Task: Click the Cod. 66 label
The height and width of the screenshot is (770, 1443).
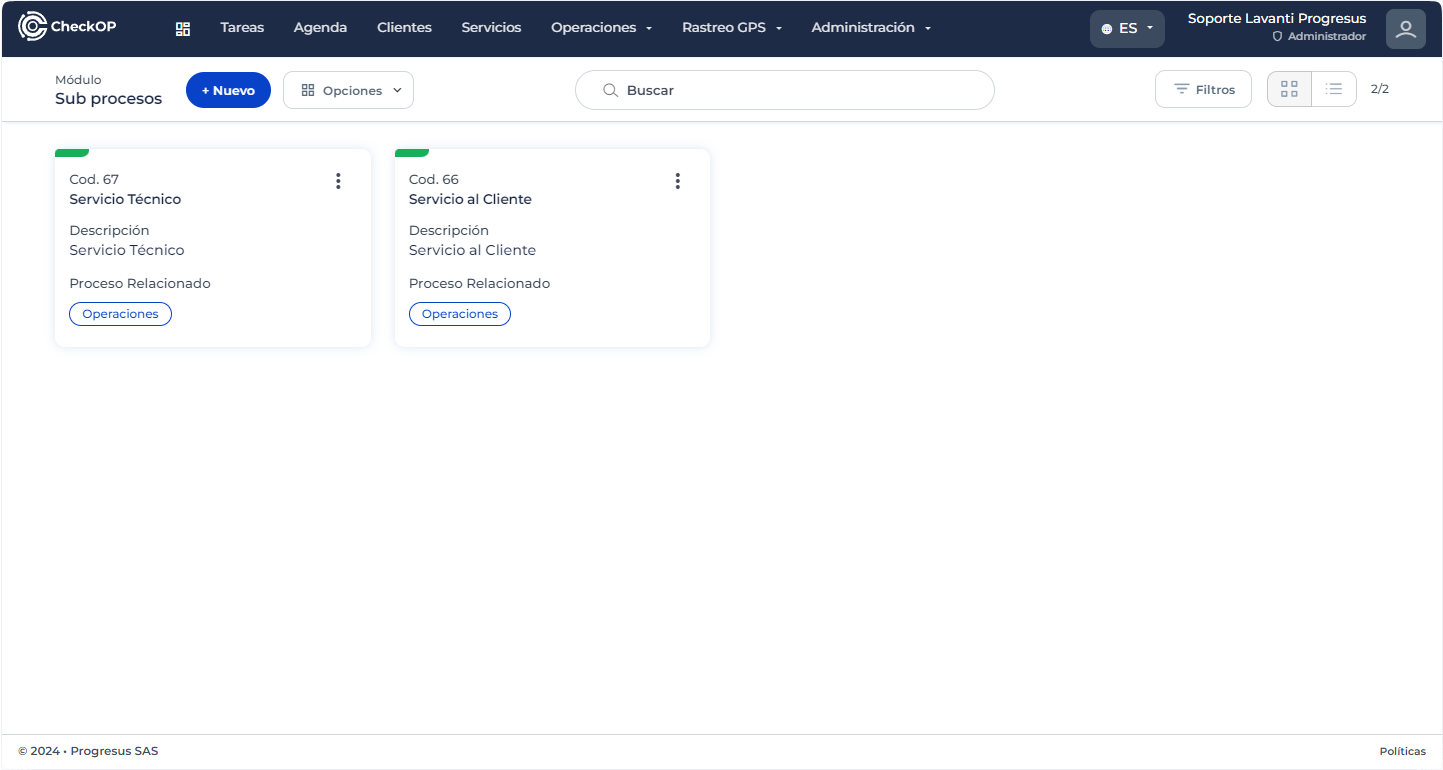Action: (434, 180)
